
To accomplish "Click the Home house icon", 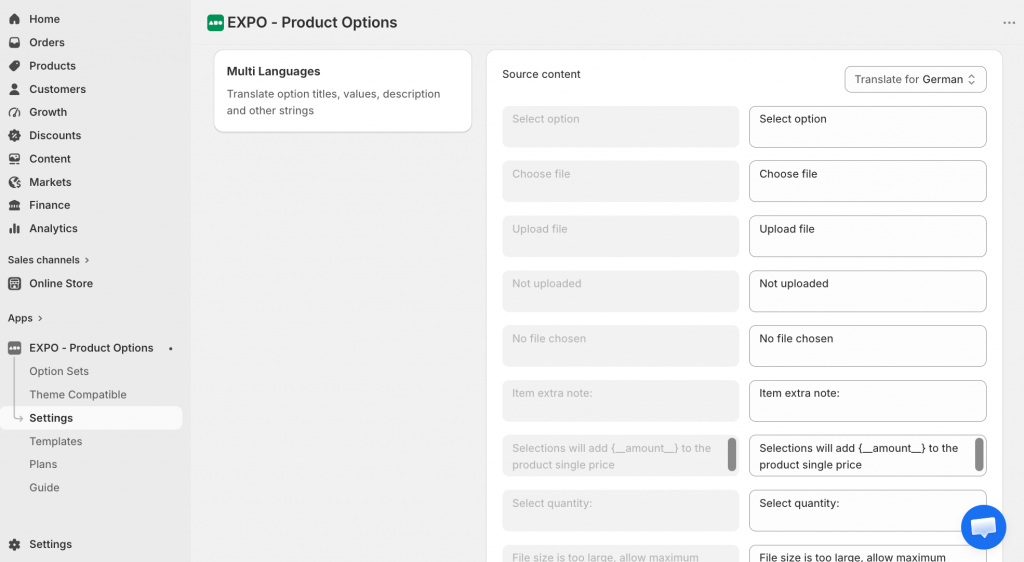I will [x=14, y=19].
